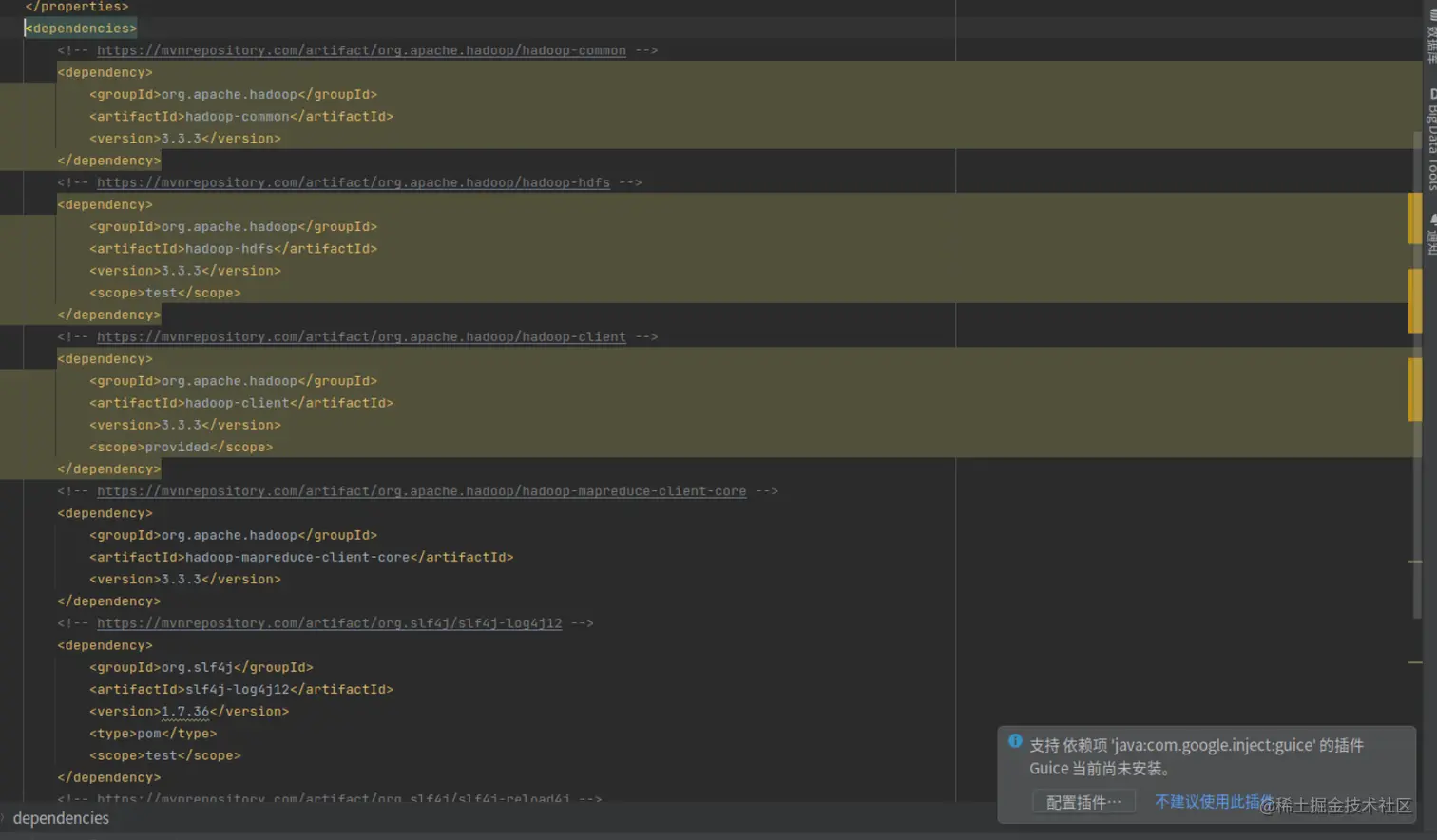Click the groupId org.slf4j line
Screen dimensions: 1437x840
[x=201, y=667]
